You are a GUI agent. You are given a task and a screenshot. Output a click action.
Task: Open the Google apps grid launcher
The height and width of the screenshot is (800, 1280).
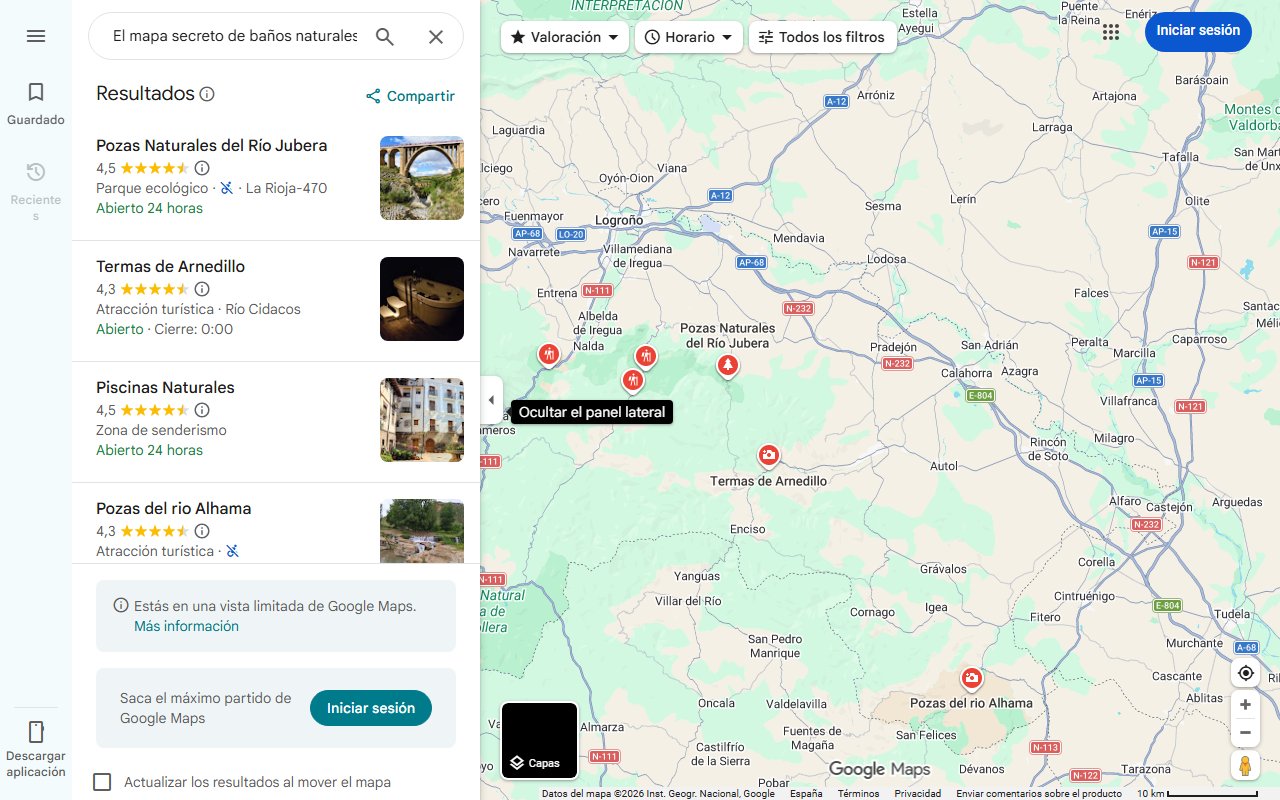1110,32
